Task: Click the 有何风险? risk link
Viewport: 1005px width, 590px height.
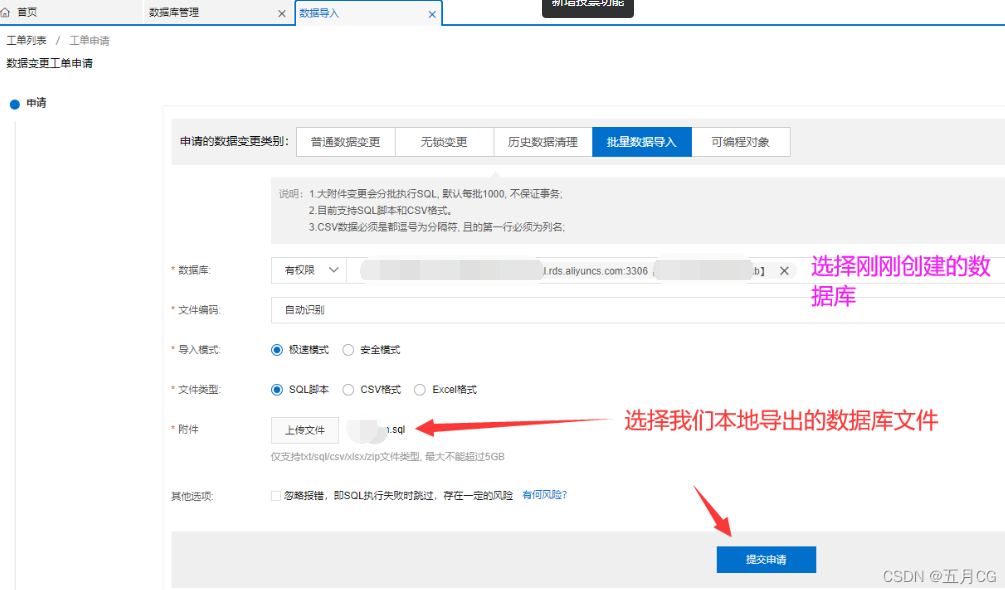Action: (543, 495)
